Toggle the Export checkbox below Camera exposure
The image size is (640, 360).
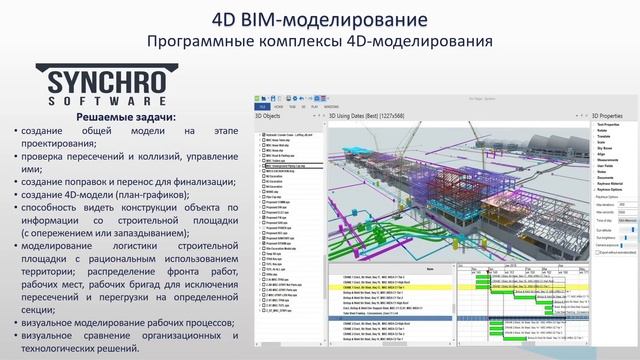click(598, 253)
